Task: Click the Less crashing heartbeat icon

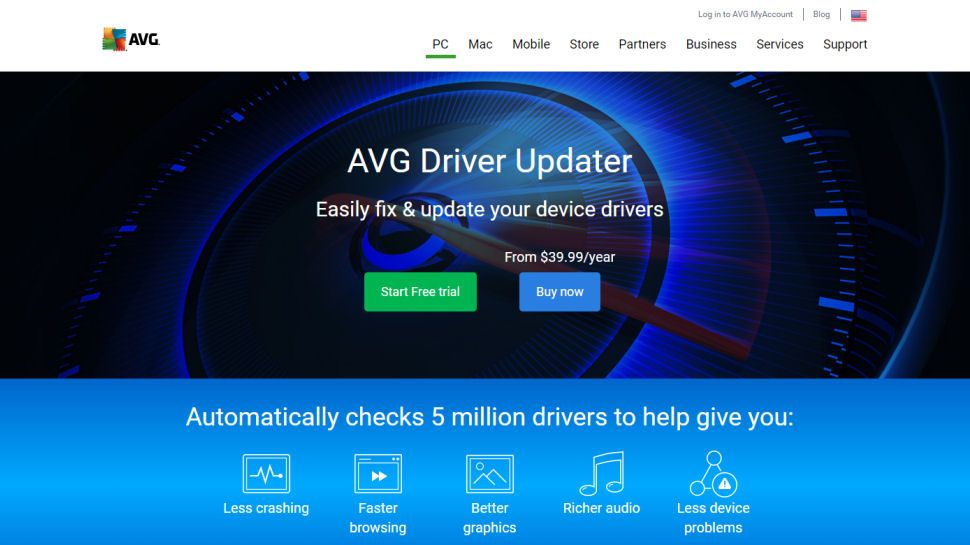Action: (x=266, y=473)
